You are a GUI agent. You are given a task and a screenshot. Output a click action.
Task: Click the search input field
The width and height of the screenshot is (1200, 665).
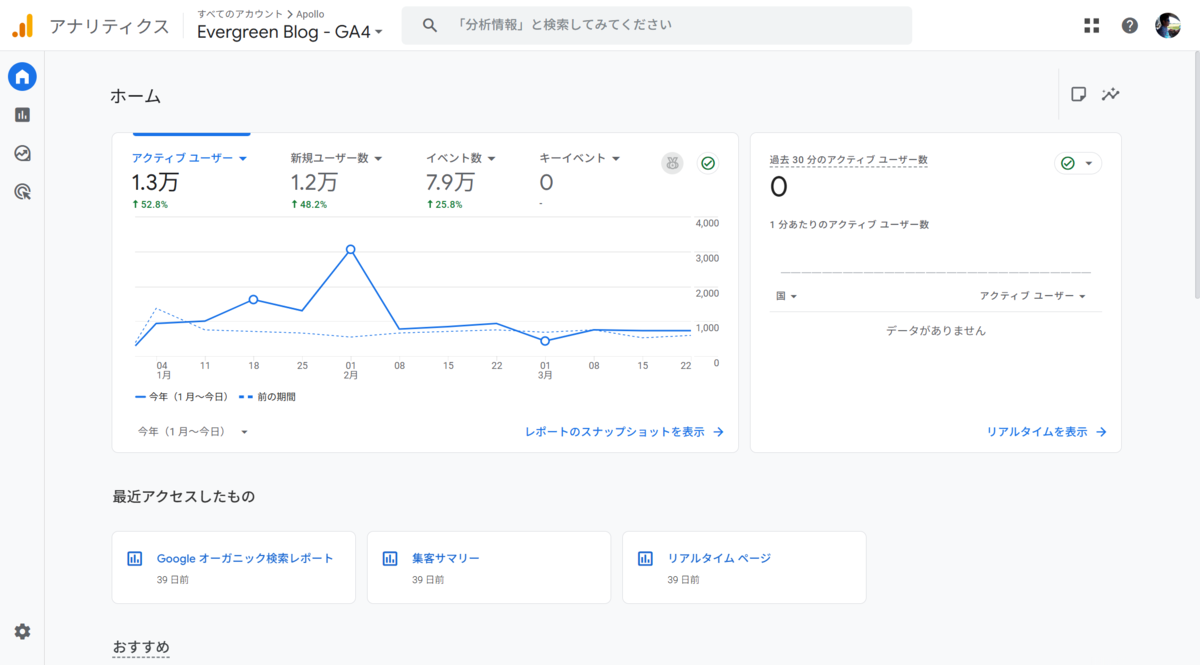click(x=656, y=25)
